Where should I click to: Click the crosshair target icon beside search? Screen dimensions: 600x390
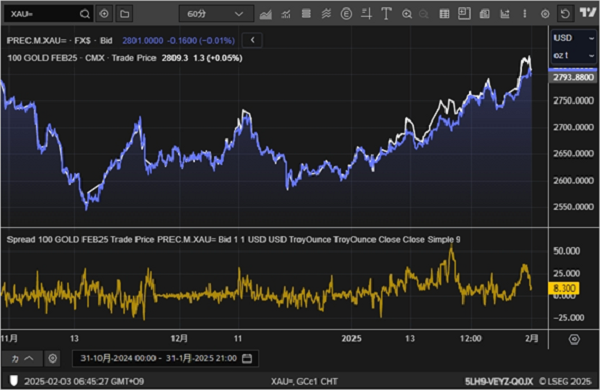[x=104, y=14]
